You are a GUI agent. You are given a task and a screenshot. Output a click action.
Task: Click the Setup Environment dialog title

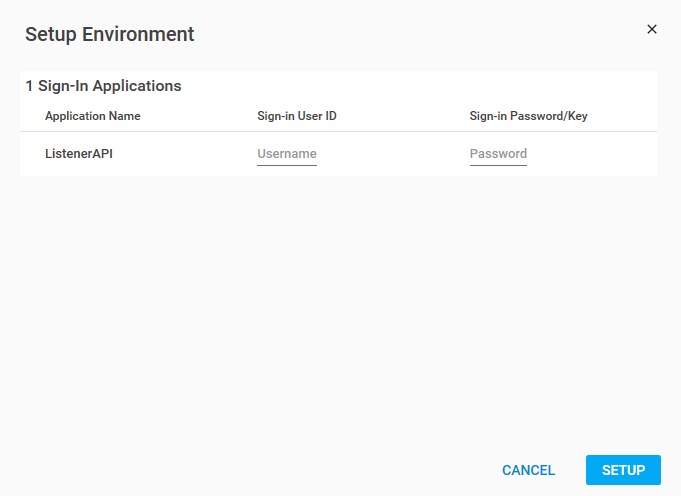pos(110,34)
